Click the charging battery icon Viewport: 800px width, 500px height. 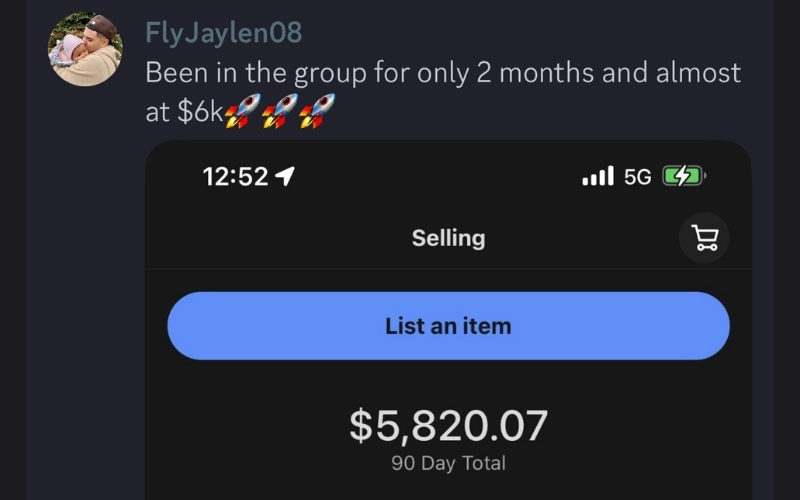(x=684, y=177)
